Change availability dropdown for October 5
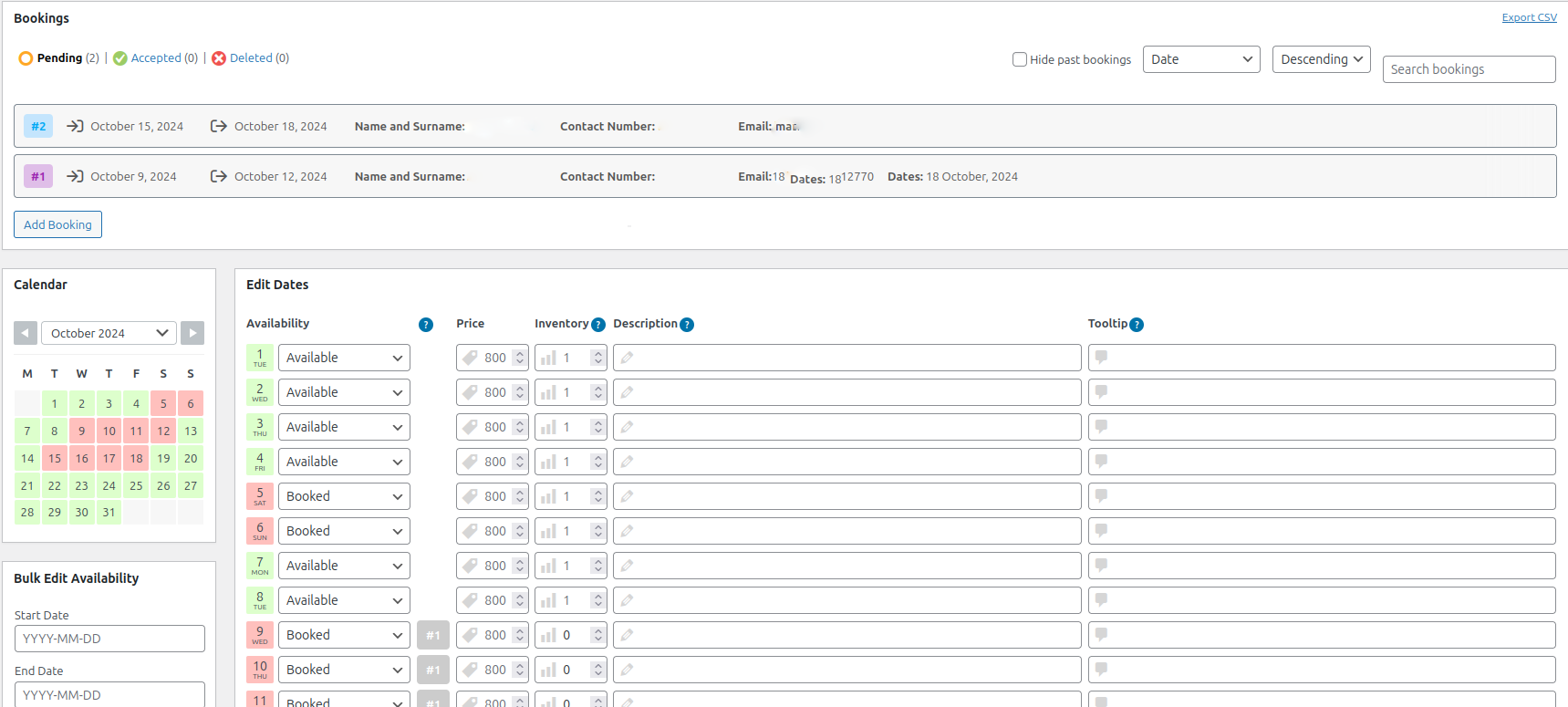This screenshot has height=707, width=1568. pos(344,496)
